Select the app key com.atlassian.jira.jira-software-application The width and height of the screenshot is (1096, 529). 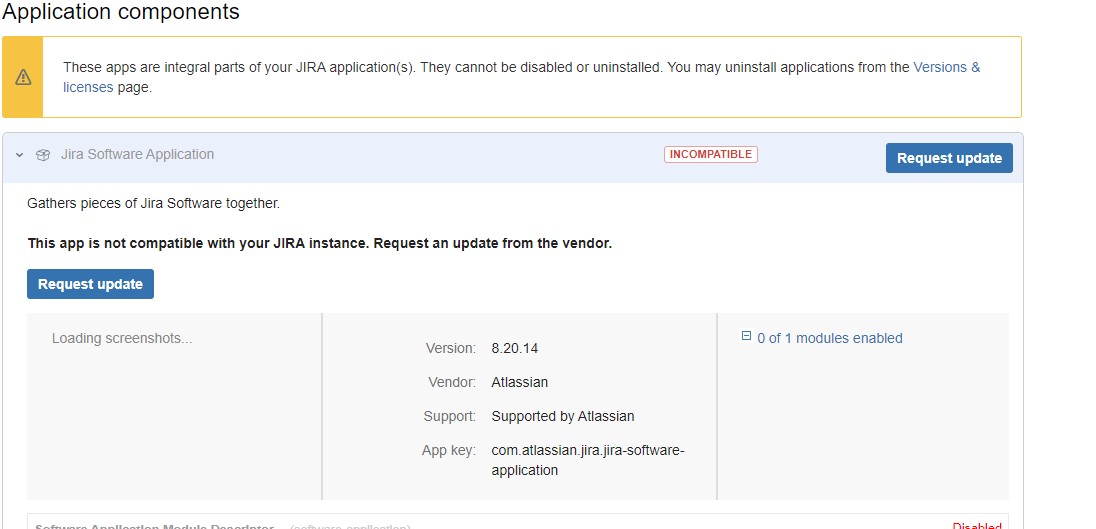coord(588,461)
